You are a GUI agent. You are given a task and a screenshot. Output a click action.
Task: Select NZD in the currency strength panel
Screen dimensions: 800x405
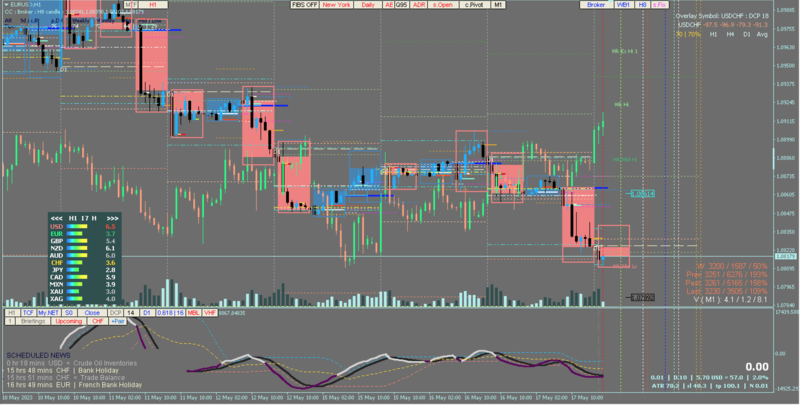tap(56, 248)
